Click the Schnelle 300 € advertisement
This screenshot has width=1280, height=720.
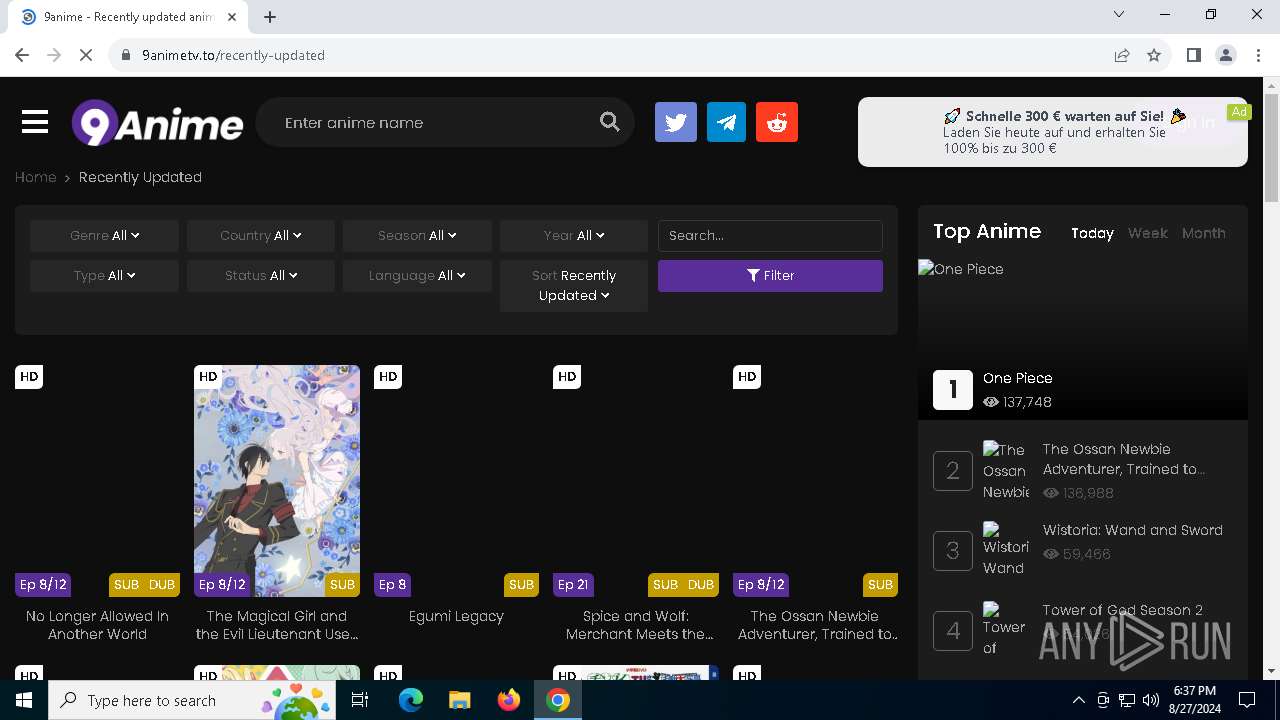pyautogui.click(x=1052, y=131)
